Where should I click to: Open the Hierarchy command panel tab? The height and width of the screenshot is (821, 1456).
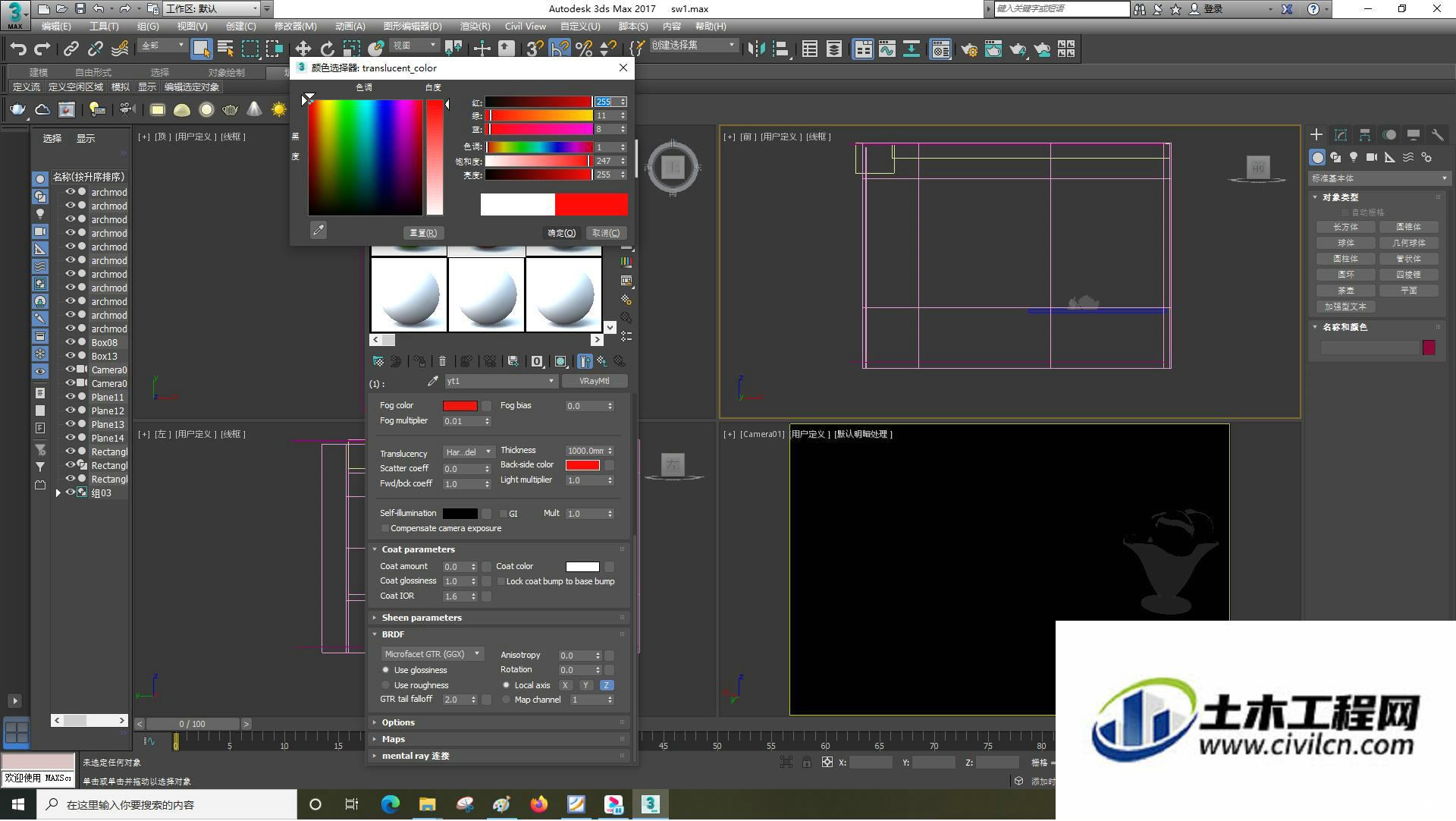pyautogui.click(x=1365, y=135)
